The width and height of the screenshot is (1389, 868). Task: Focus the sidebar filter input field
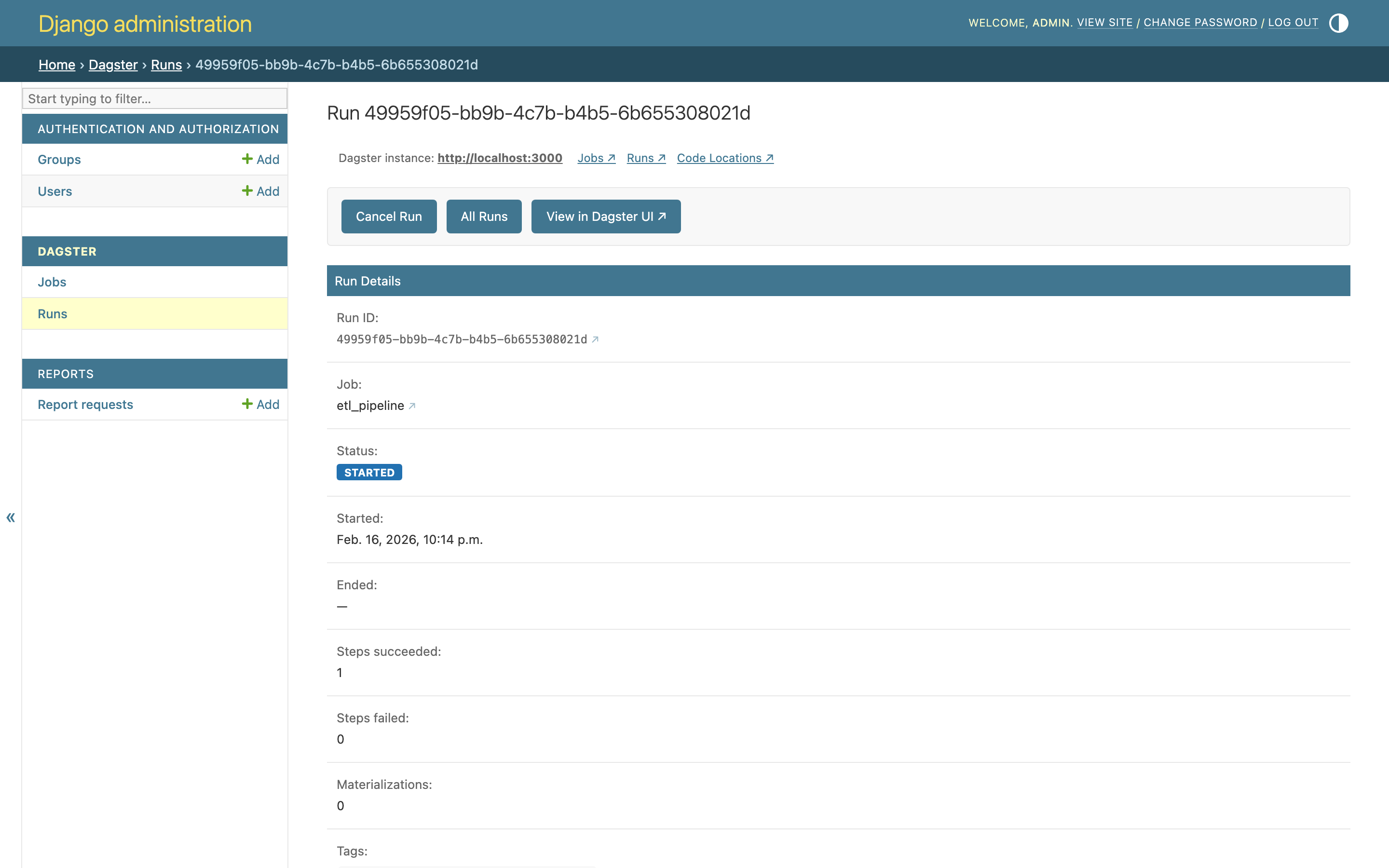tap(154, 98)
